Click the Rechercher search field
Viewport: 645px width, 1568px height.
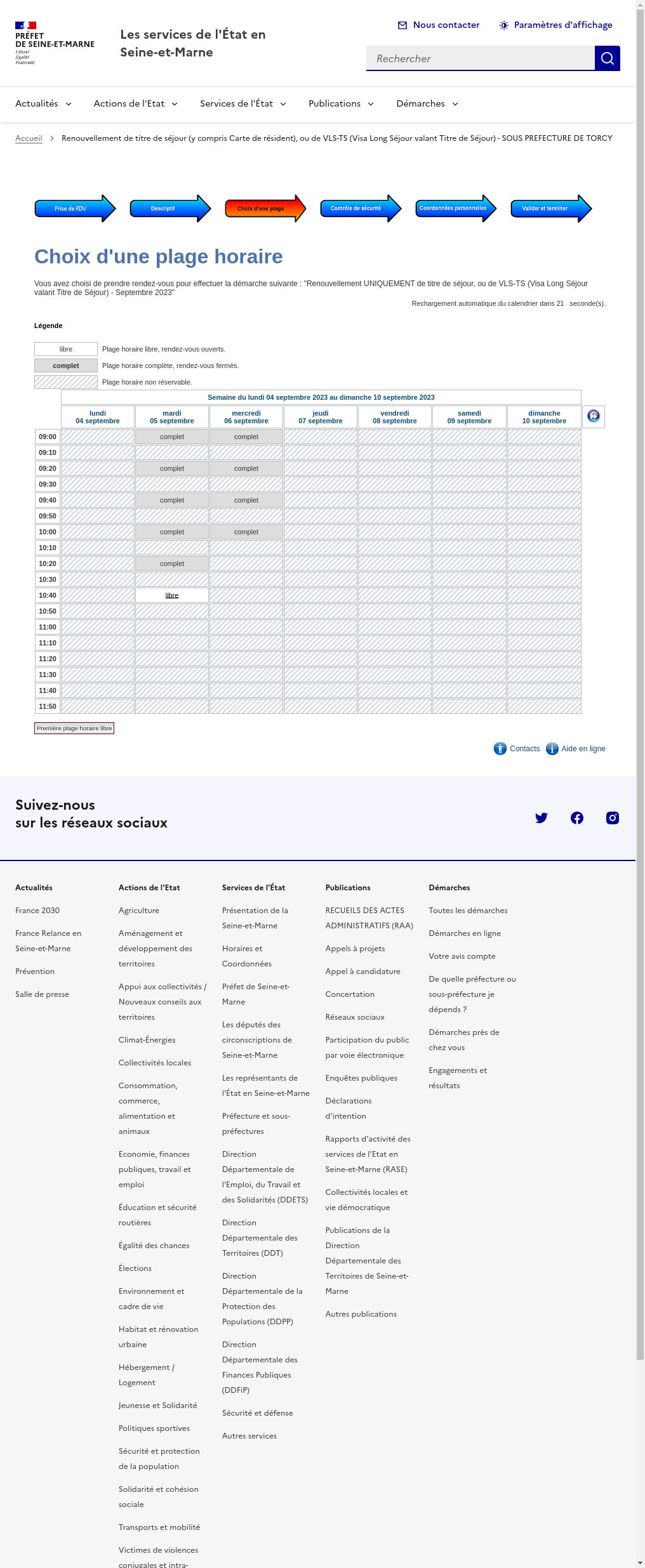481,58
